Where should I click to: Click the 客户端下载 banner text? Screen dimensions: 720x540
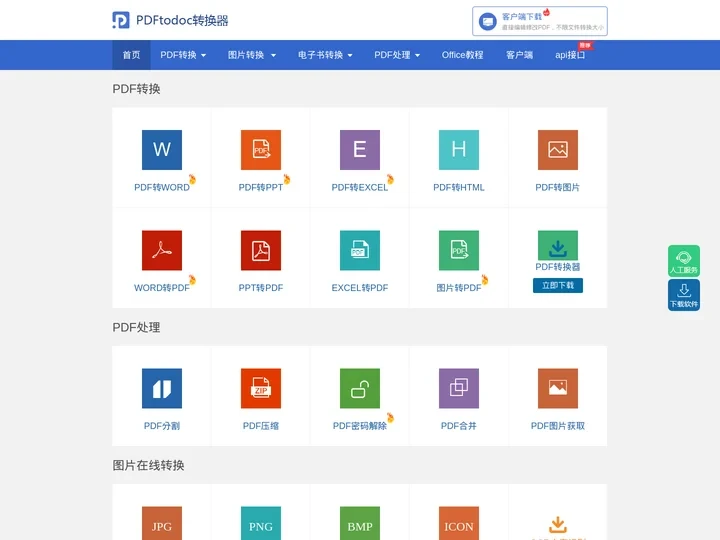pos(522,17)
